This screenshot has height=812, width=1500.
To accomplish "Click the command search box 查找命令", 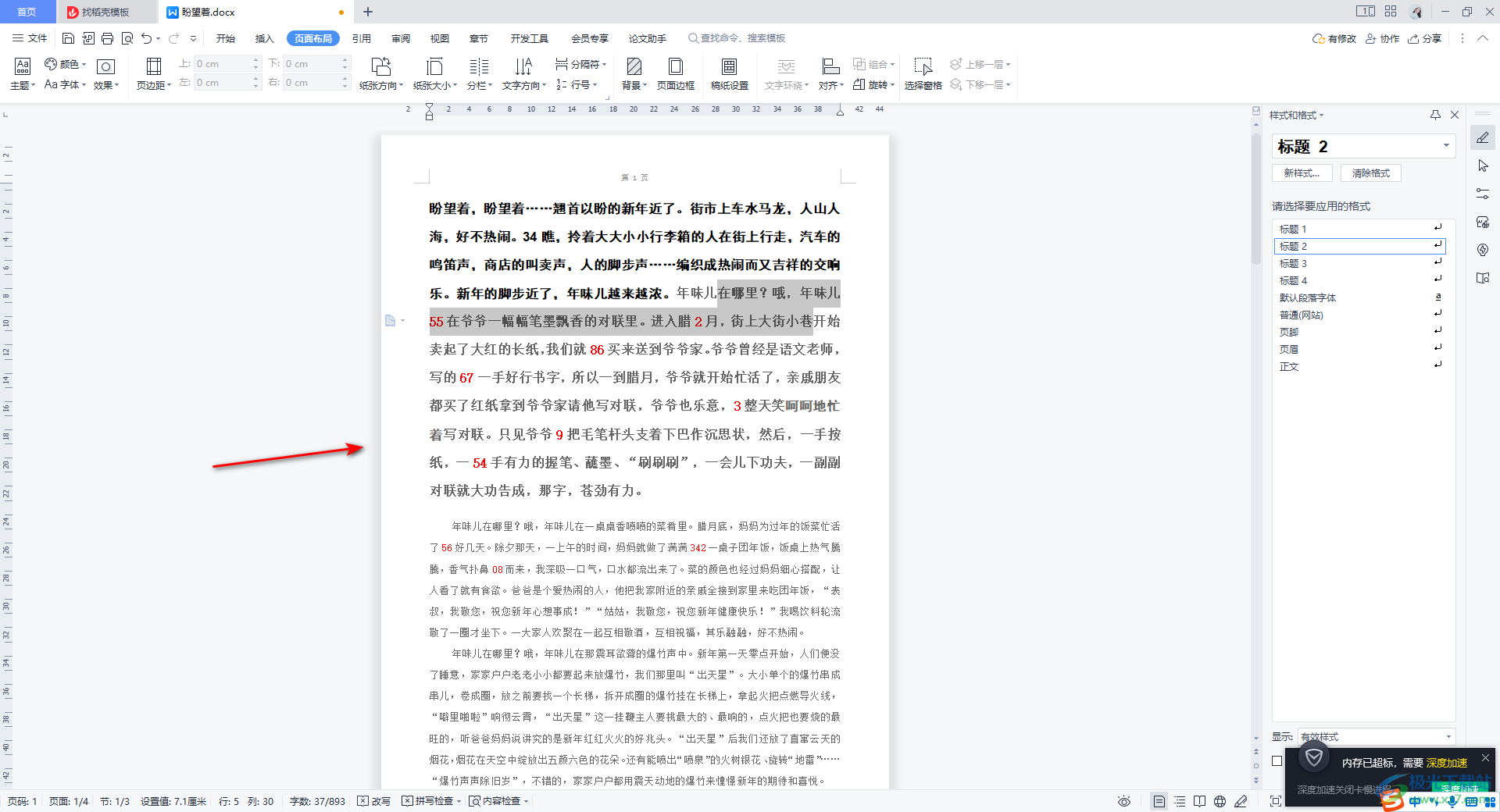I will point(737,38).
